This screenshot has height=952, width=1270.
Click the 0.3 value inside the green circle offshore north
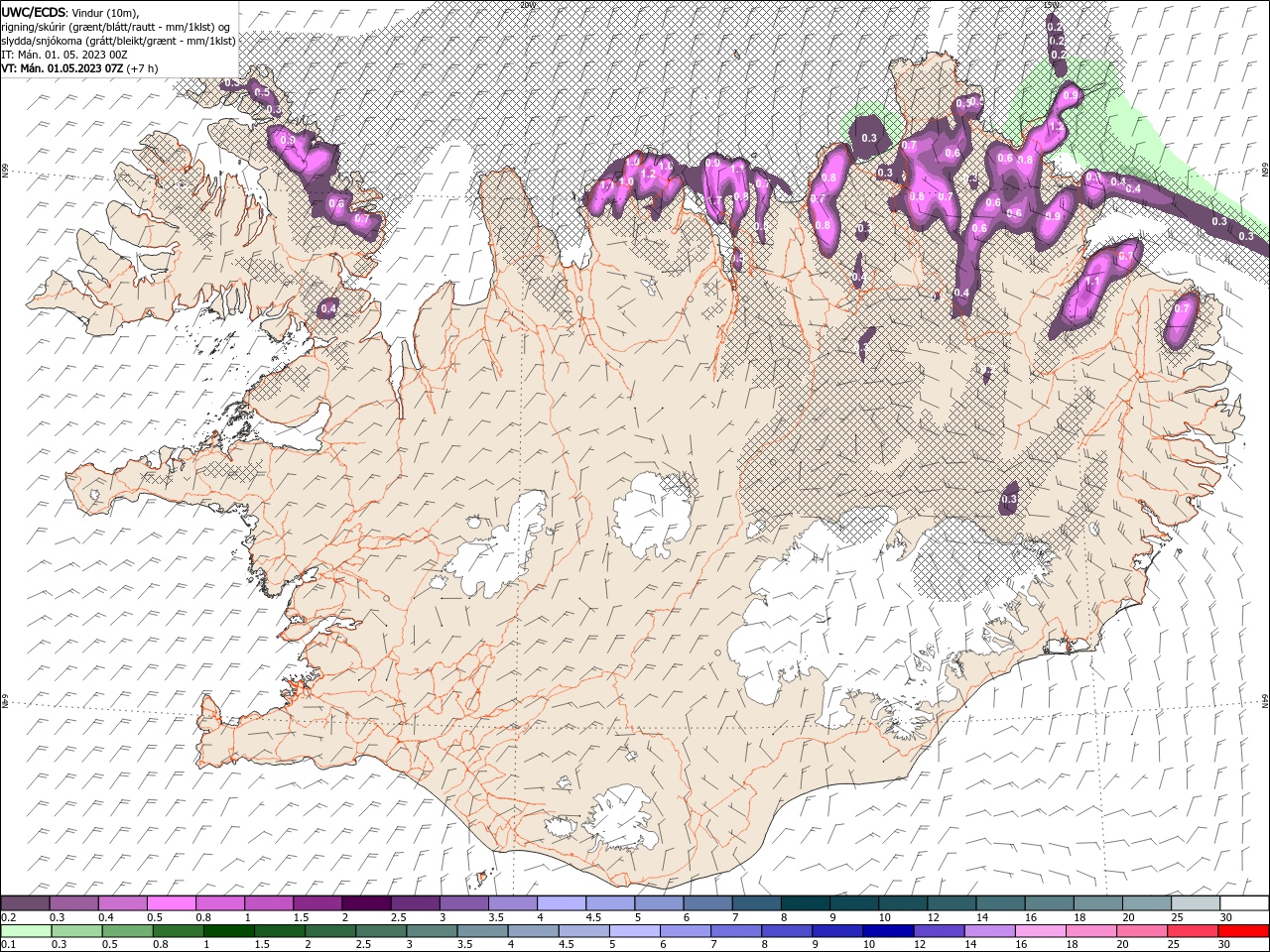(869, 138)
